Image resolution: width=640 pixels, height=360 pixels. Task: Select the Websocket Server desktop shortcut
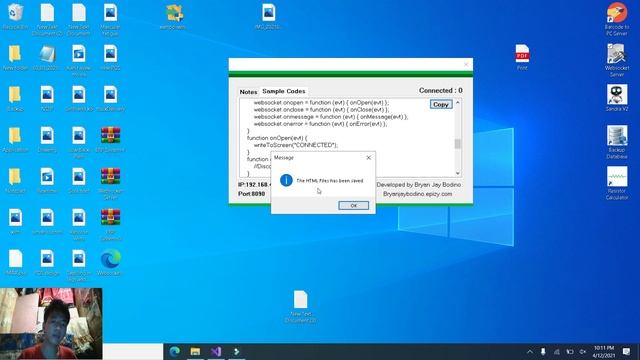tap(617, 60)
